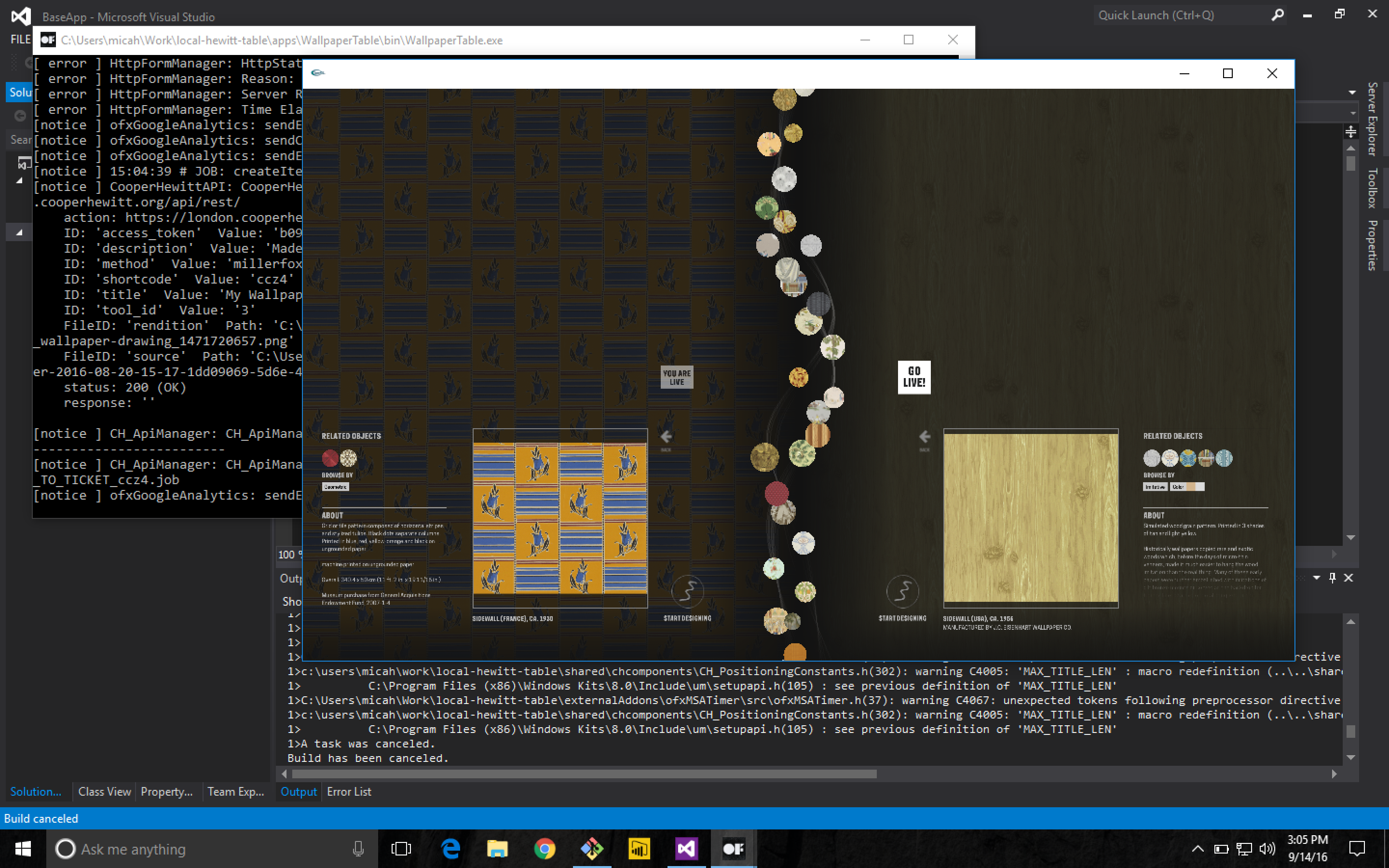Switch to Team Explorer tab
Viewport: 1389px width, 868px height.
236,792
